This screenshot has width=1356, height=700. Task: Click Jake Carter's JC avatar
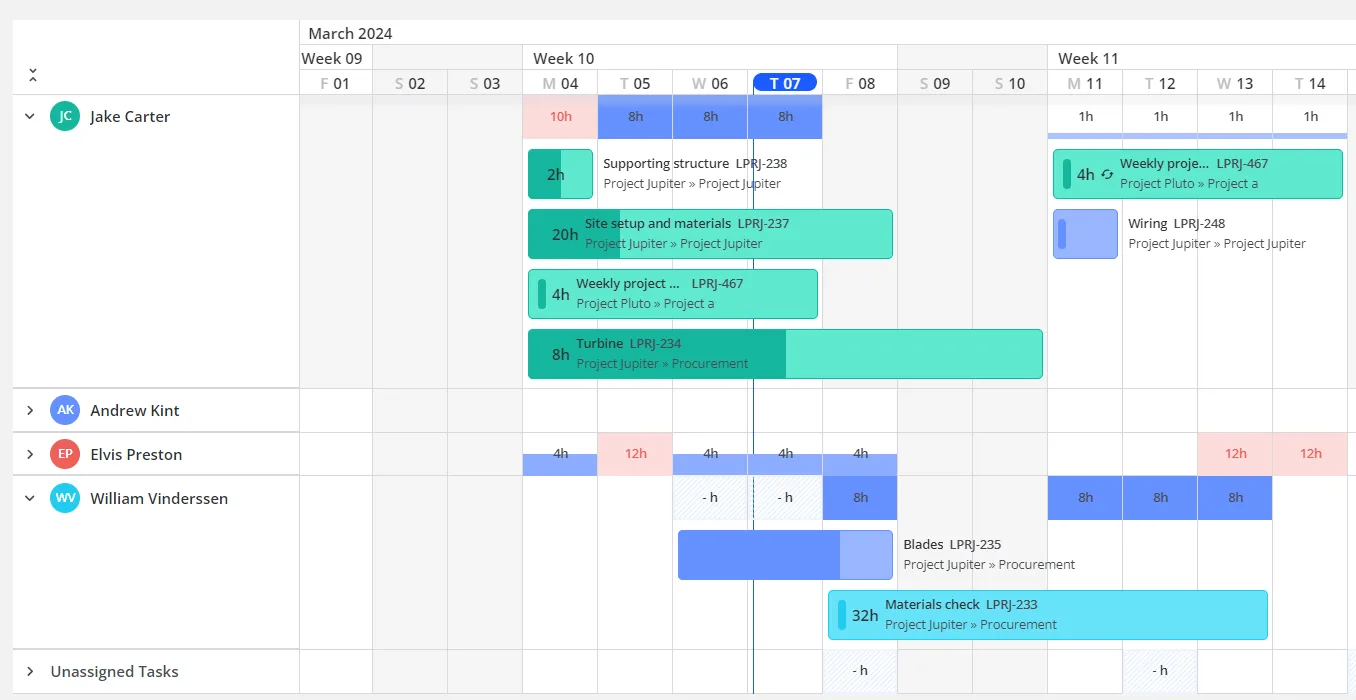65,116
